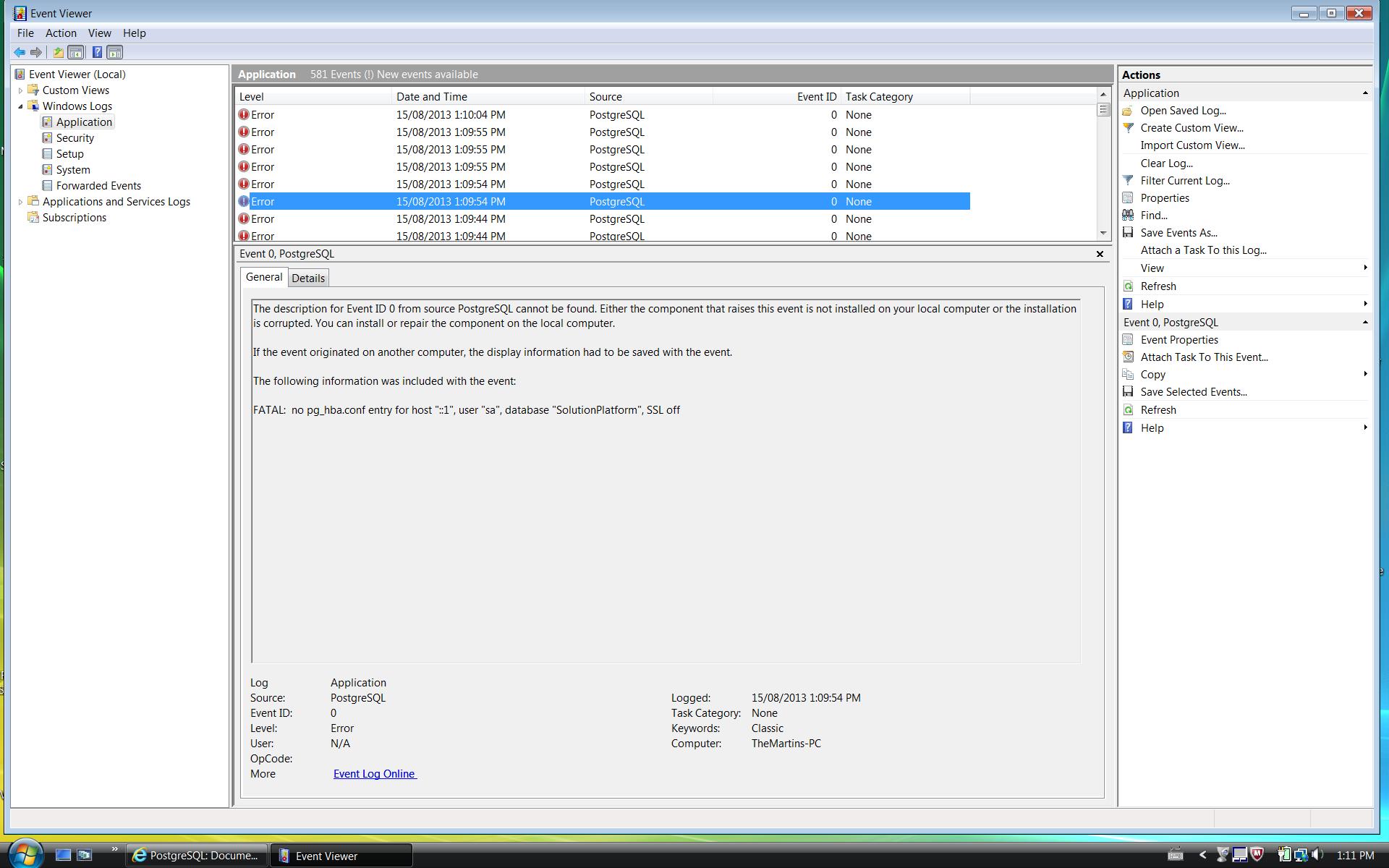Expand Applications and Services Logs node
1389x868 pixels.
coord(20,202)
